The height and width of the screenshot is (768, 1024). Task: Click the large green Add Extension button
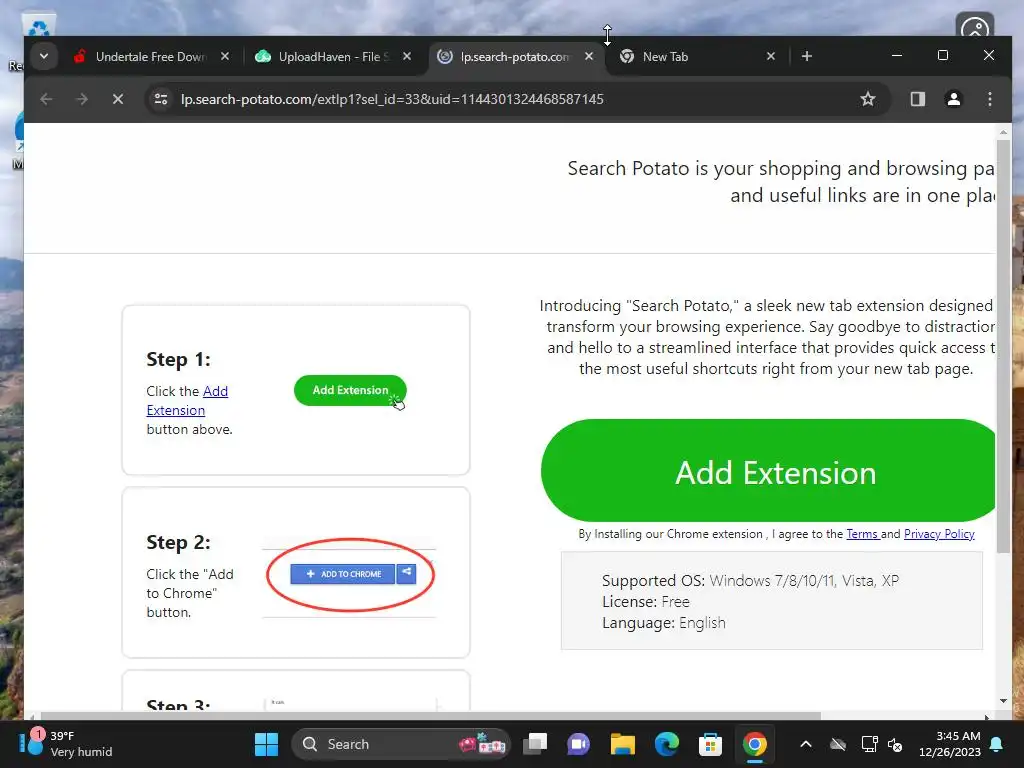[x=768, y=471]
